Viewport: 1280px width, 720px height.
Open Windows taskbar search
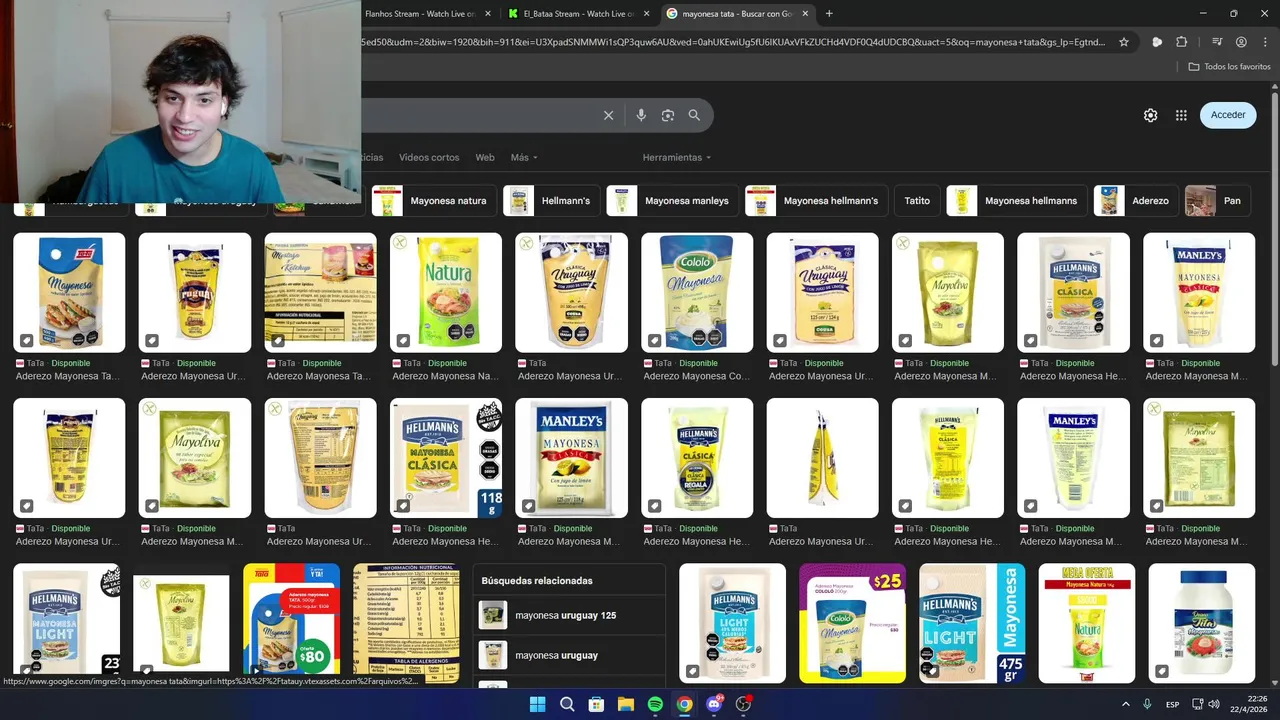pyautogui.click(x=567, y=704)
